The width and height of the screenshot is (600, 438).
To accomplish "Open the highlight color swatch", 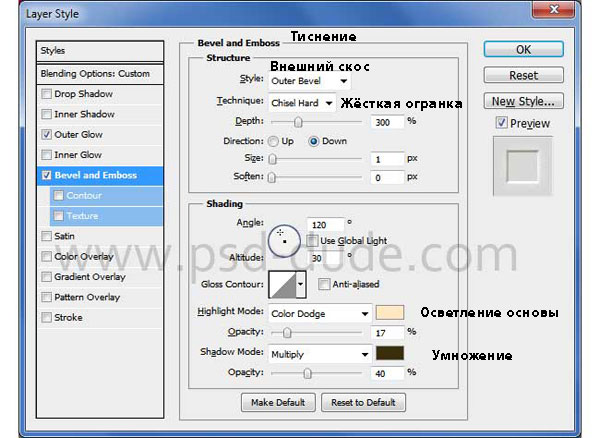I will (390, 313).
